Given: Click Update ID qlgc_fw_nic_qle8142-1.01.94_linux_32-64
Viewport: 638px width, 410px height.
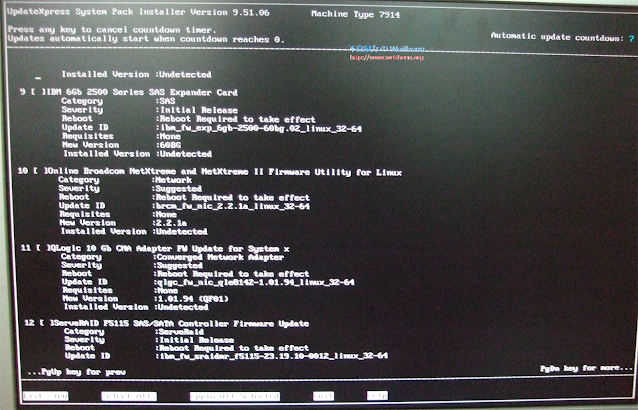Looking at the screenshot, I should (256, 282).
